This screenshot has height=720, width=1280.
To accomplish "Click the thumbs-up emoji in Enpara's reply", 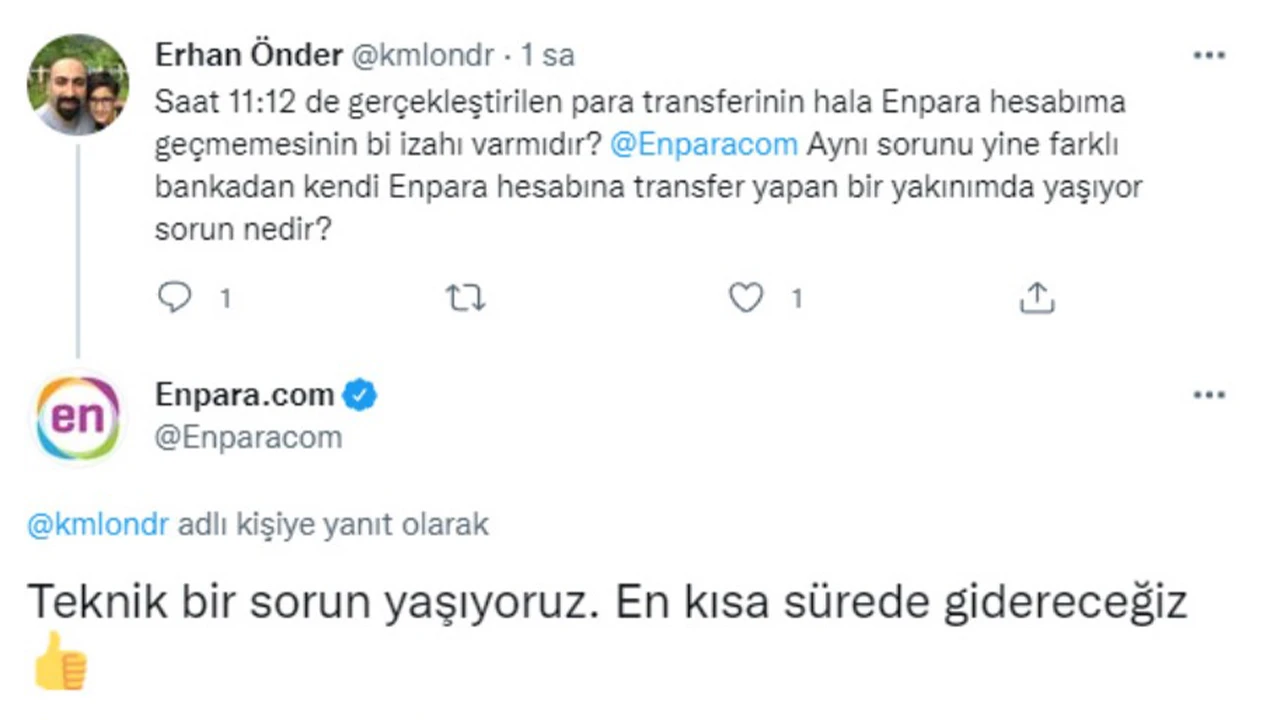I will coord(60,663).
